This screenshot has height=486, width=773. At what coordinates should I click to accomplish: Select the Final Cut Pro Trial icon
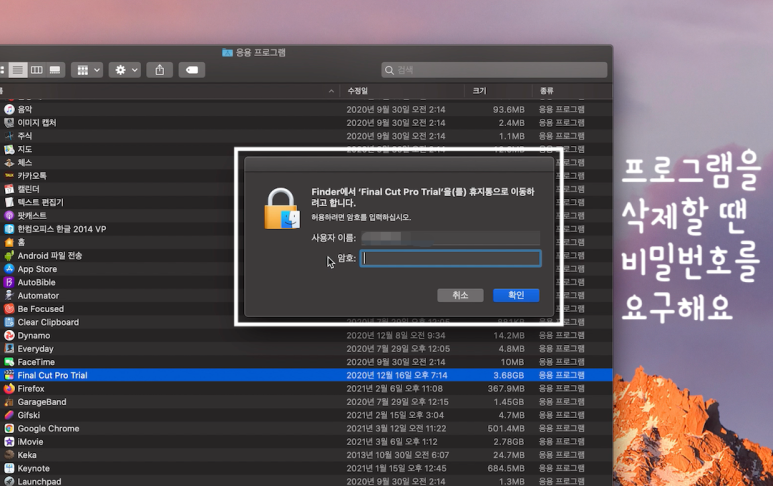[x=9, y=376]
